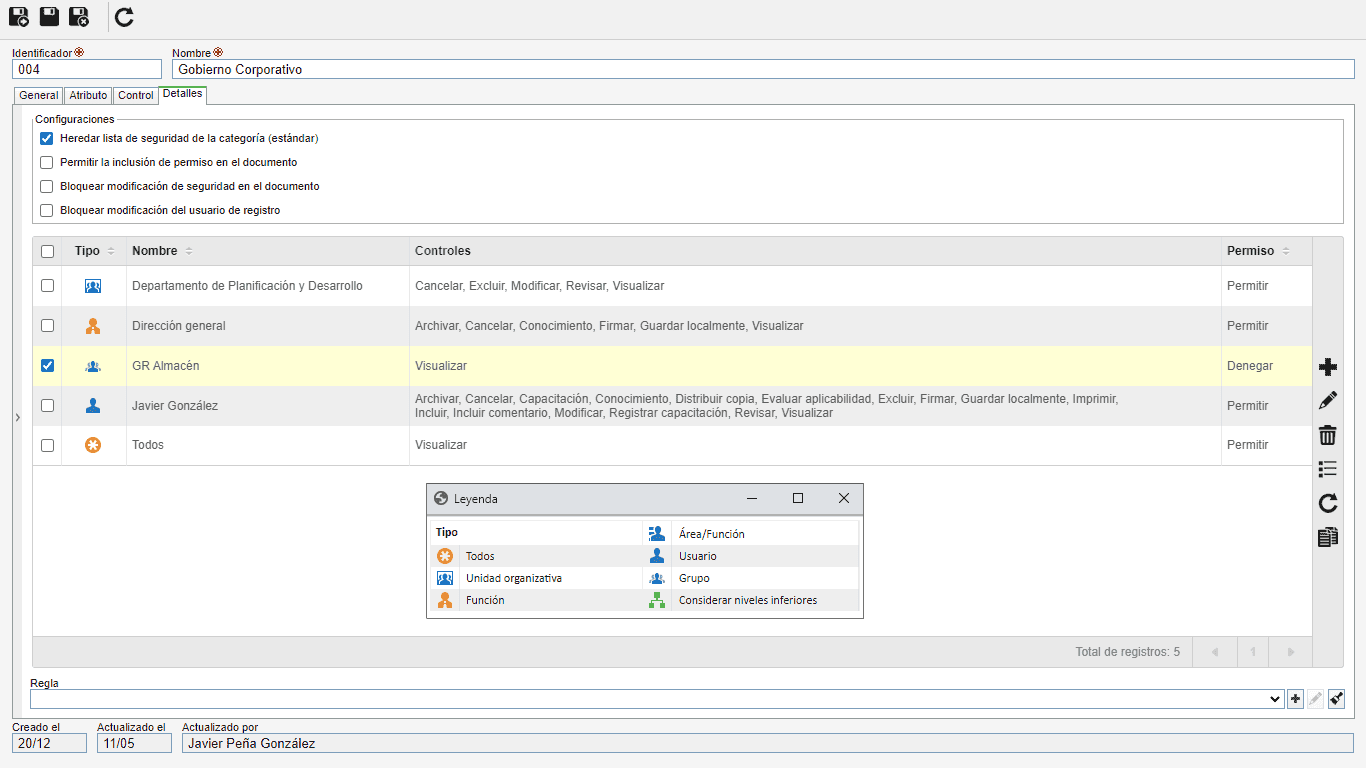Go to the next page of records

tap(1291, 652)
